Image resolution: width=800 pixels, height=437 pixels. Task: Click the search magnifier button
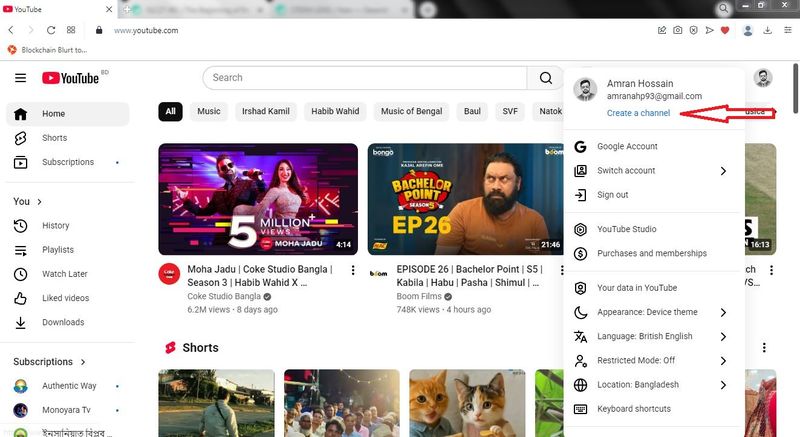(545, 78)
